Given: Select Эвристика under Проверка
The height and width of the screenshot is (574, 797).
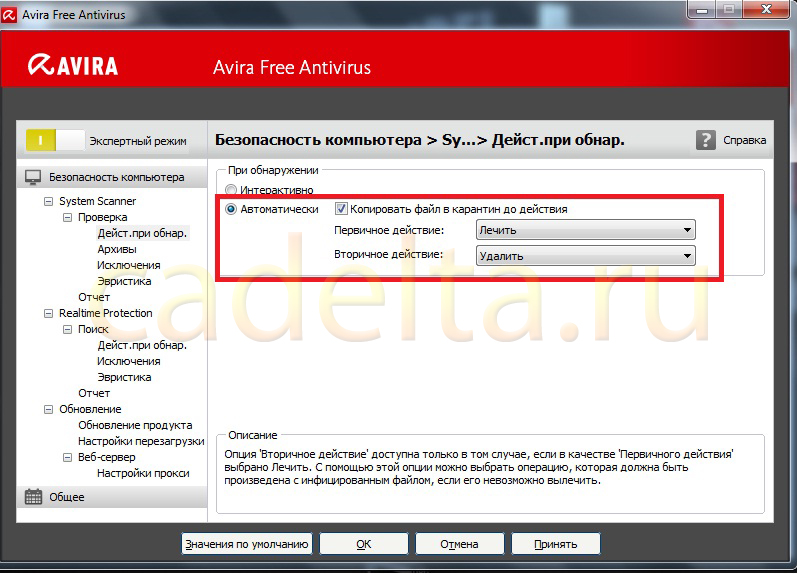Looking at the screenshot, I should pos(124,281).
